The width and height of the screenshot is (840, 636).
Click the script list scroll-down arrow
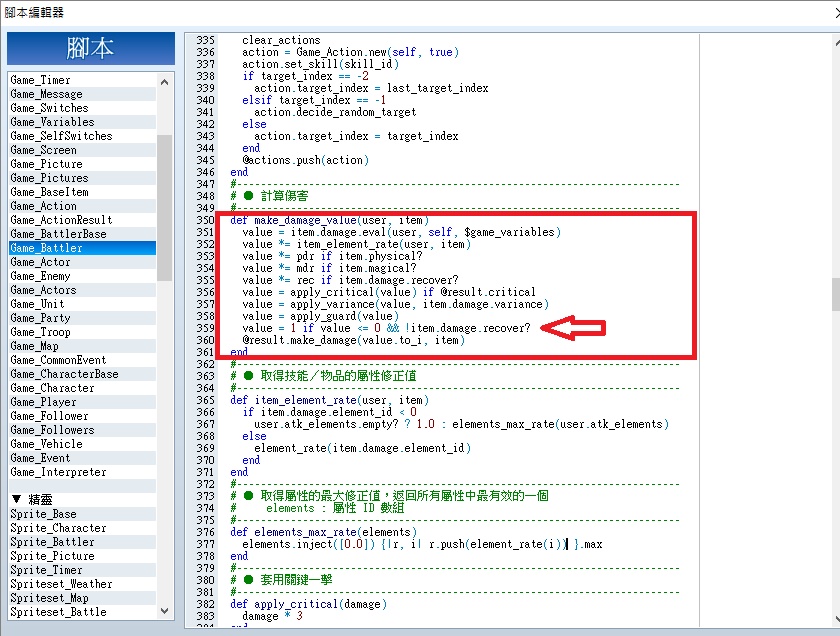click(x=164, y=611)
